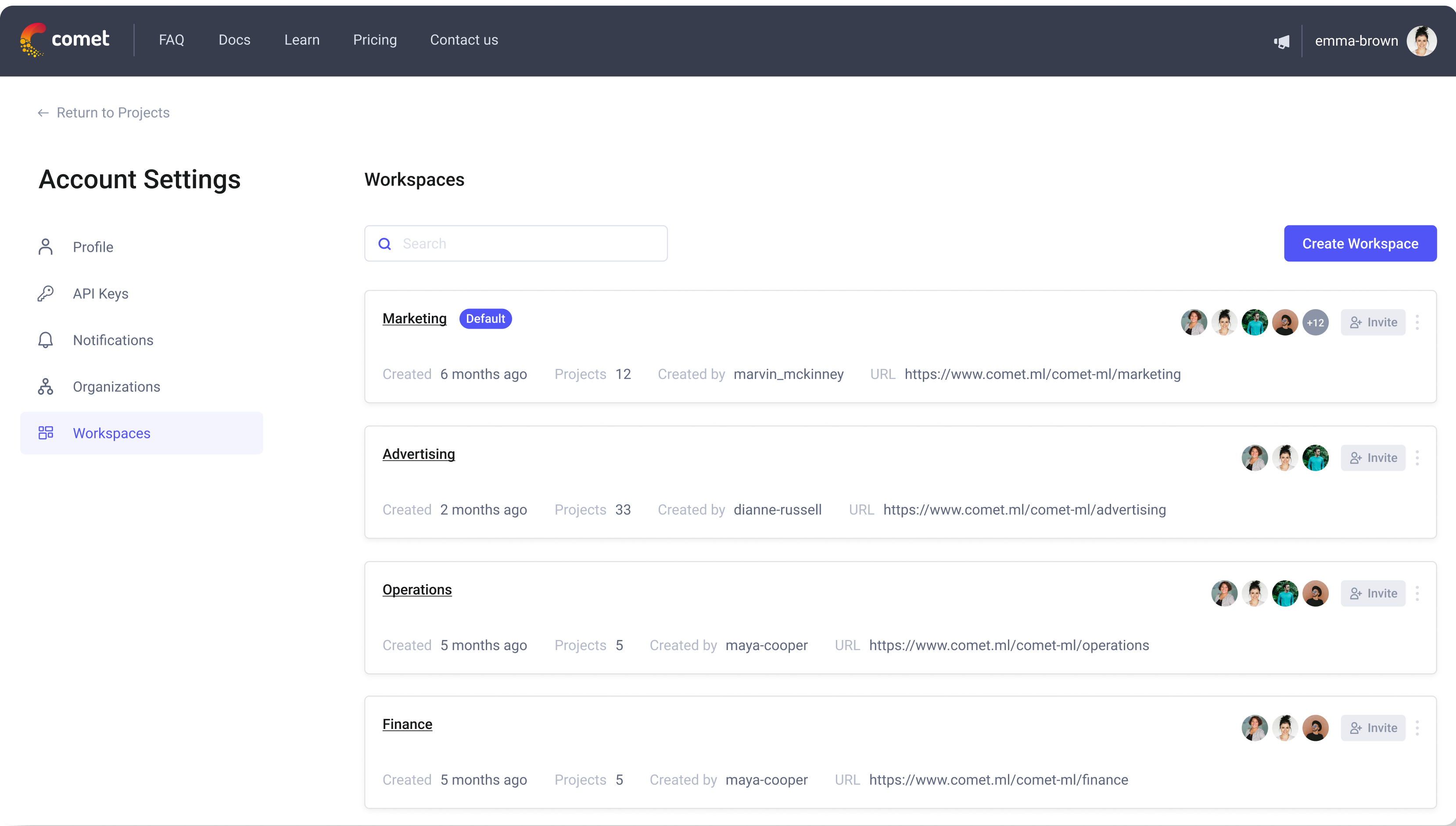Click the Profile person icon

click(45, 247)
